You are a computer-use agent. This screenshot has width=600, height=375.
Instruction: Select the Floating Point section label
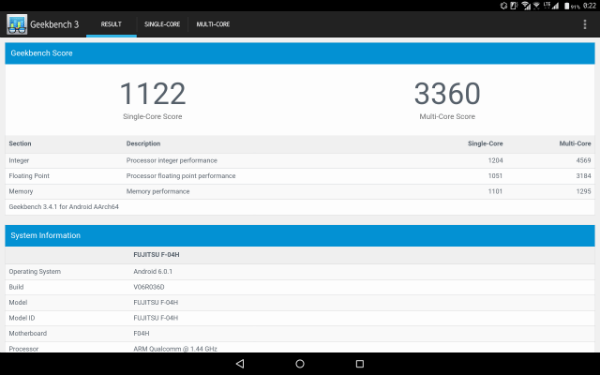point(29,176)
